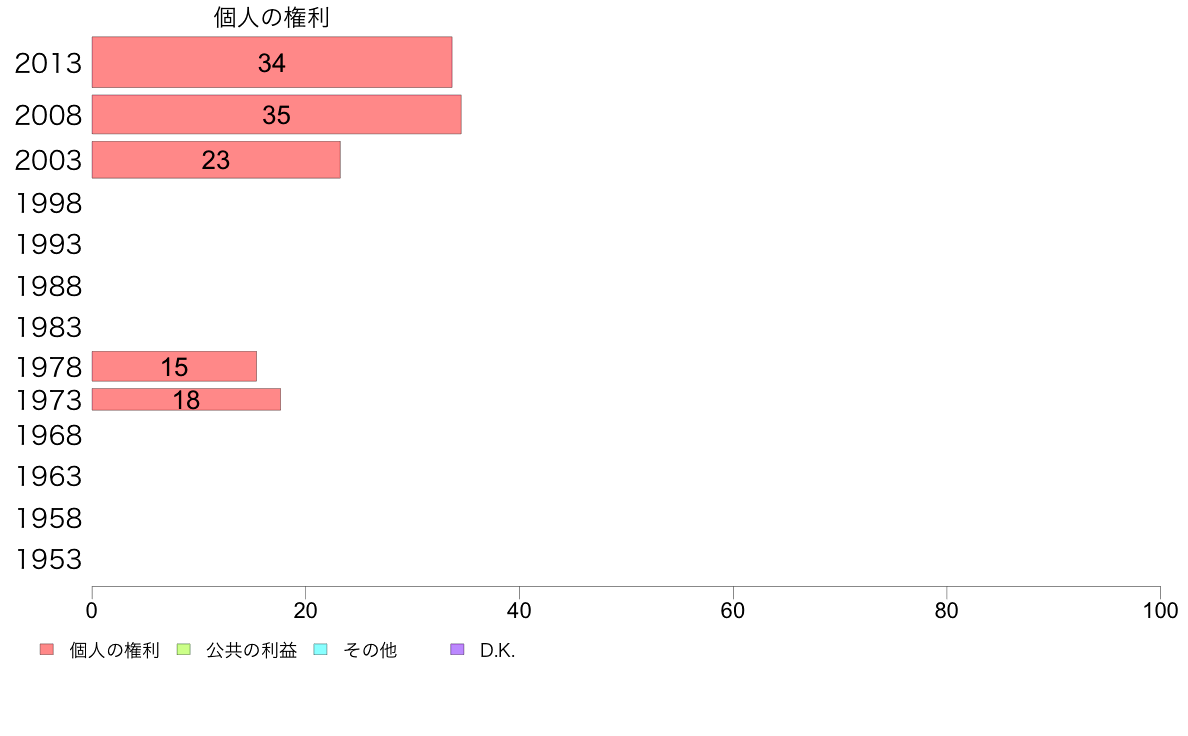Click the 公共の利益 legend label
Screen dimensions: 1188x736
252,650
